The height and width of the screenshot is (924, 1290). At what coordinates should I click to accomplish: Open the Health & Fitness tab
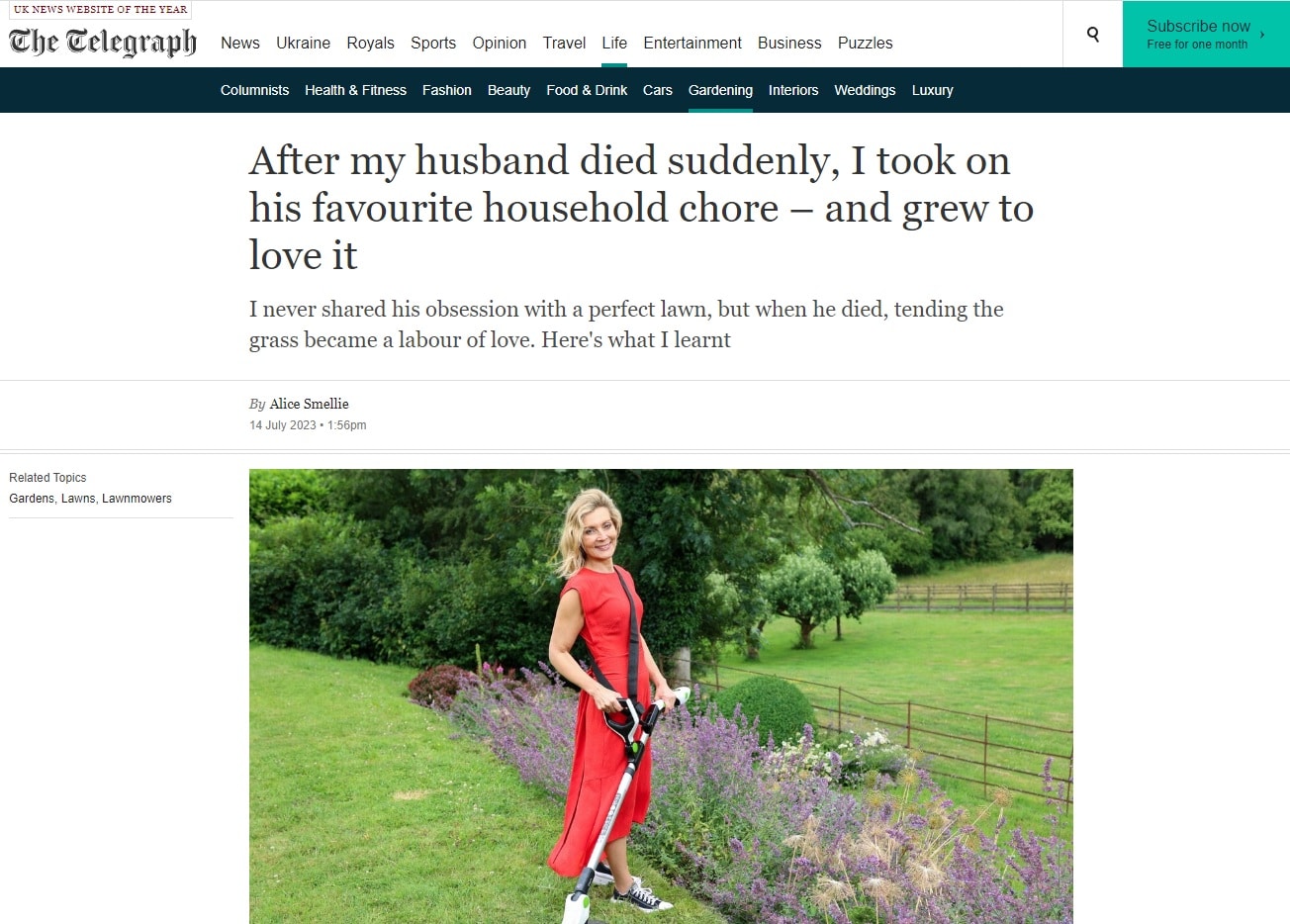click(x=356, y=90)
